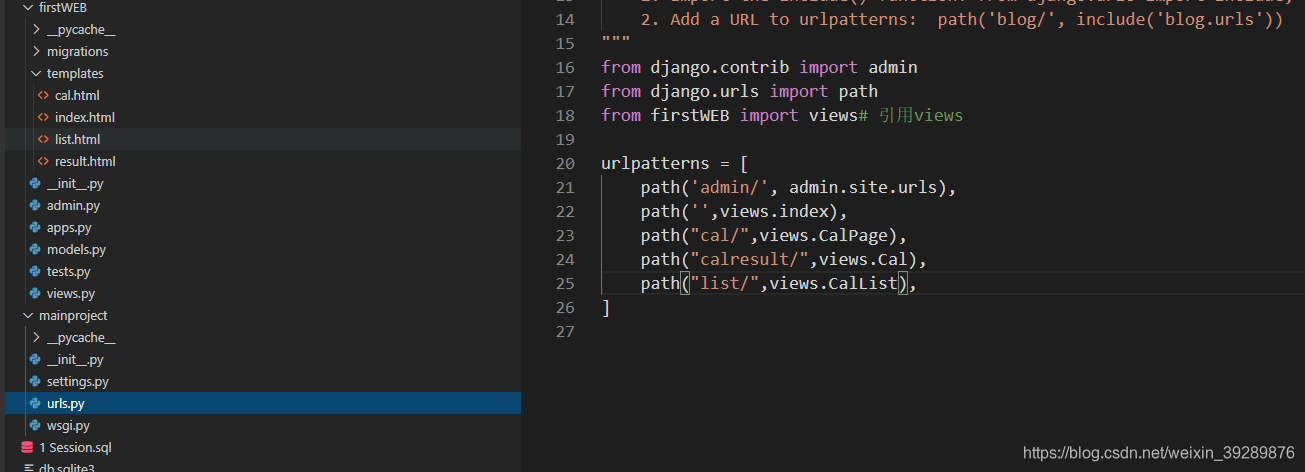
Task: Click the Python icon beside urls.py
Action: 35,403
